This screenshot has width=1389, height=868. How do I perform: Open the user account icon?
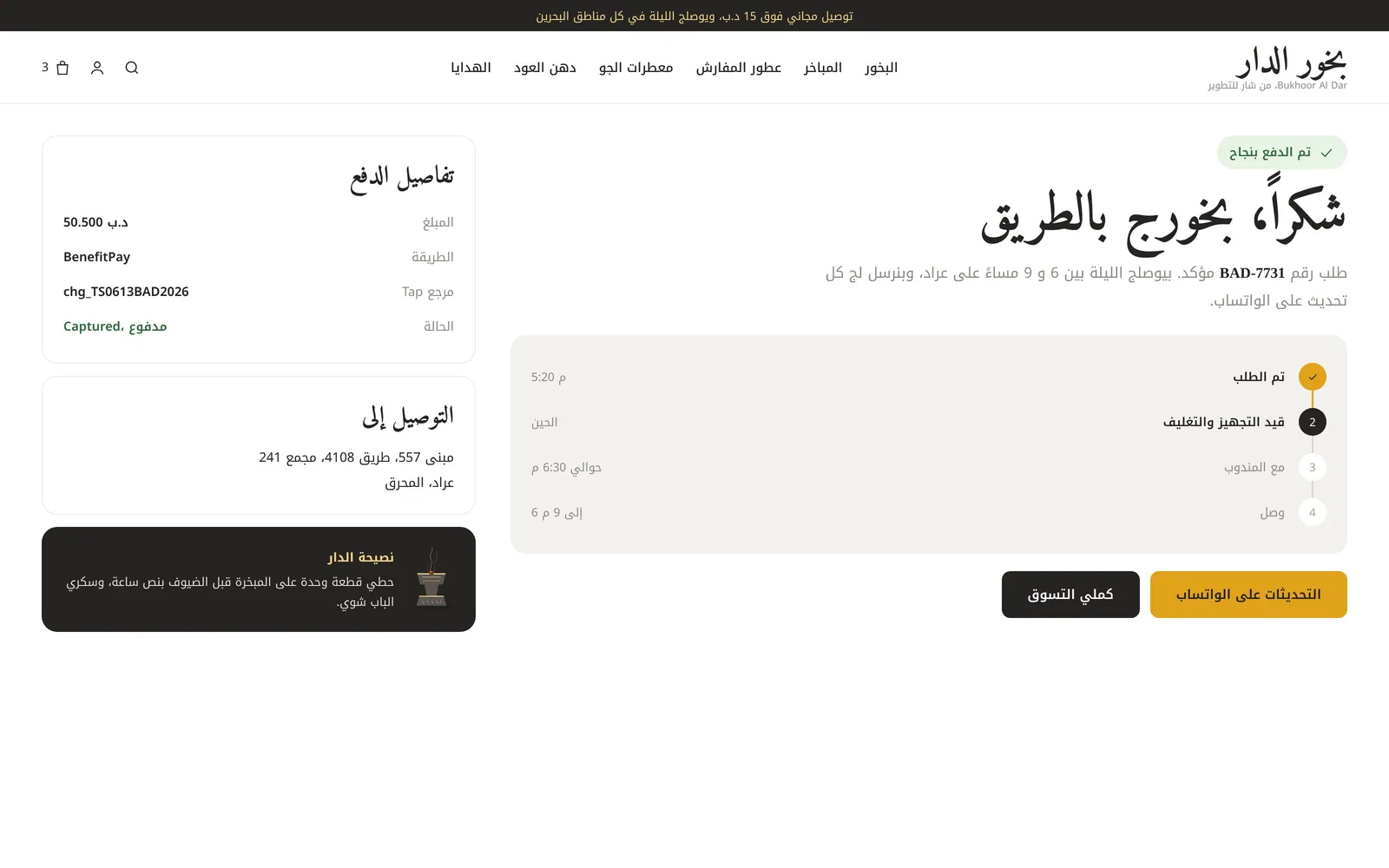coord(97,68)
